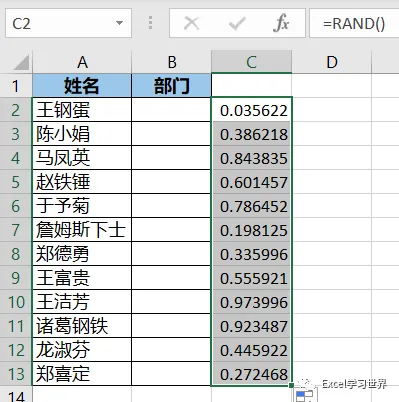399x402 pixels.
Task: Select row 1 header
Action: [16, 86]
